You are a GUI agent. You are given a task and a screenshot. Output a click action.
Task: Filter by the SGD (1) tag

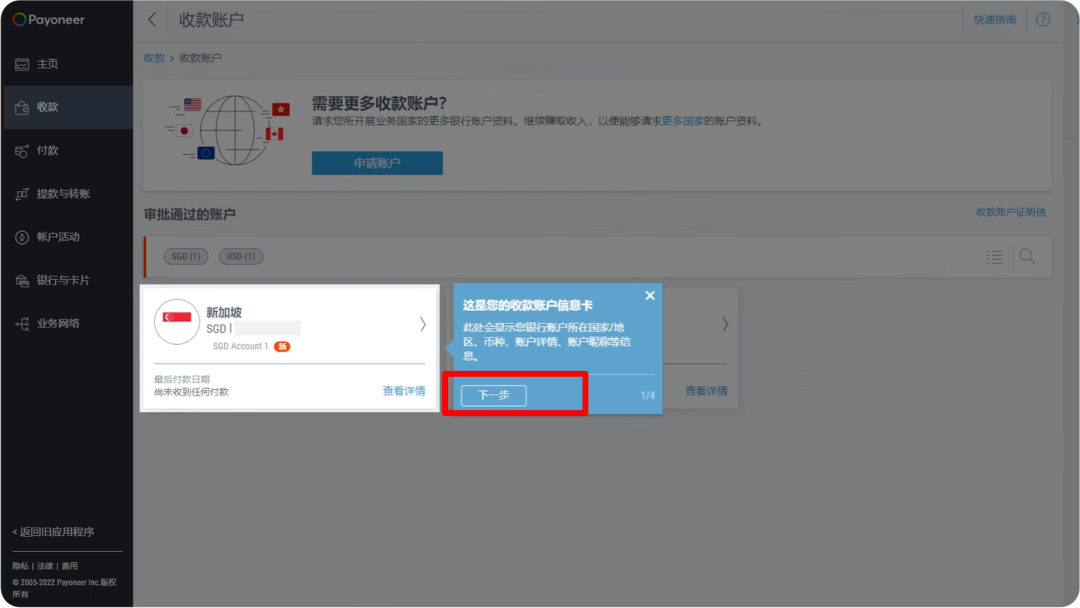tap(186, 256)
